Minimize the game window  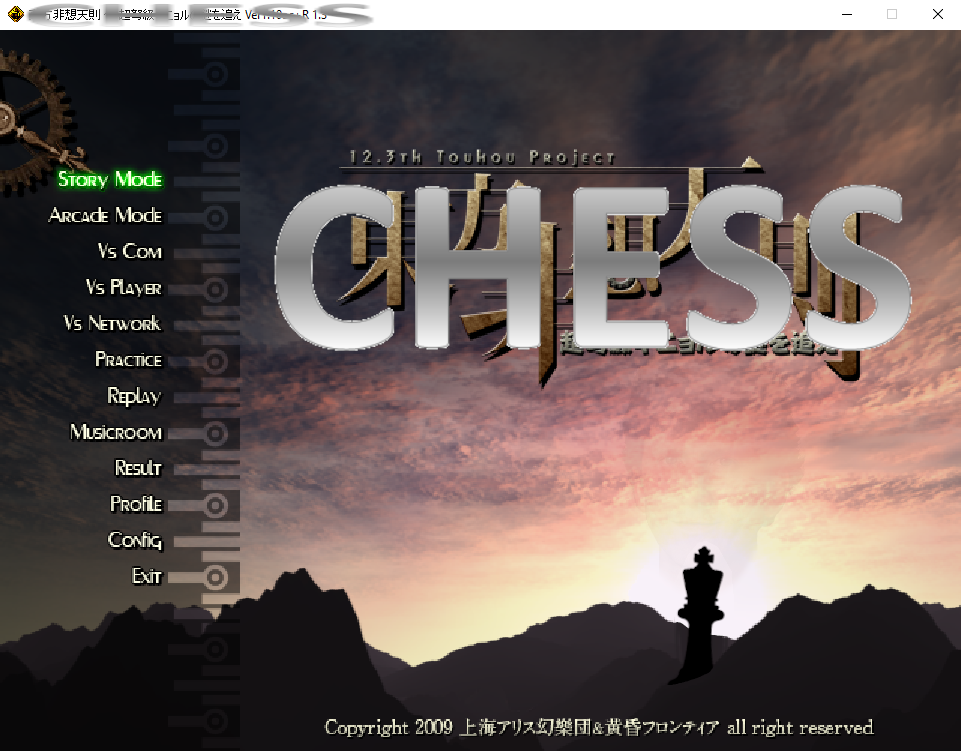[x=847, y=14]
